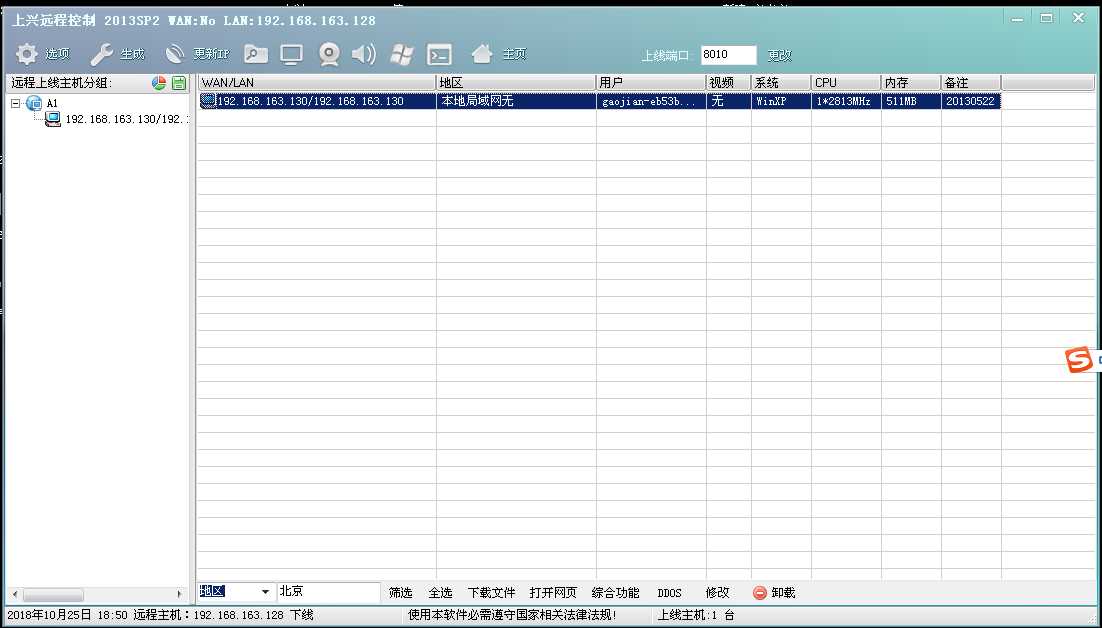The width and height of the screenshot is (1102, 628).
Task: Open the webcam video icon
Action: 329,54
